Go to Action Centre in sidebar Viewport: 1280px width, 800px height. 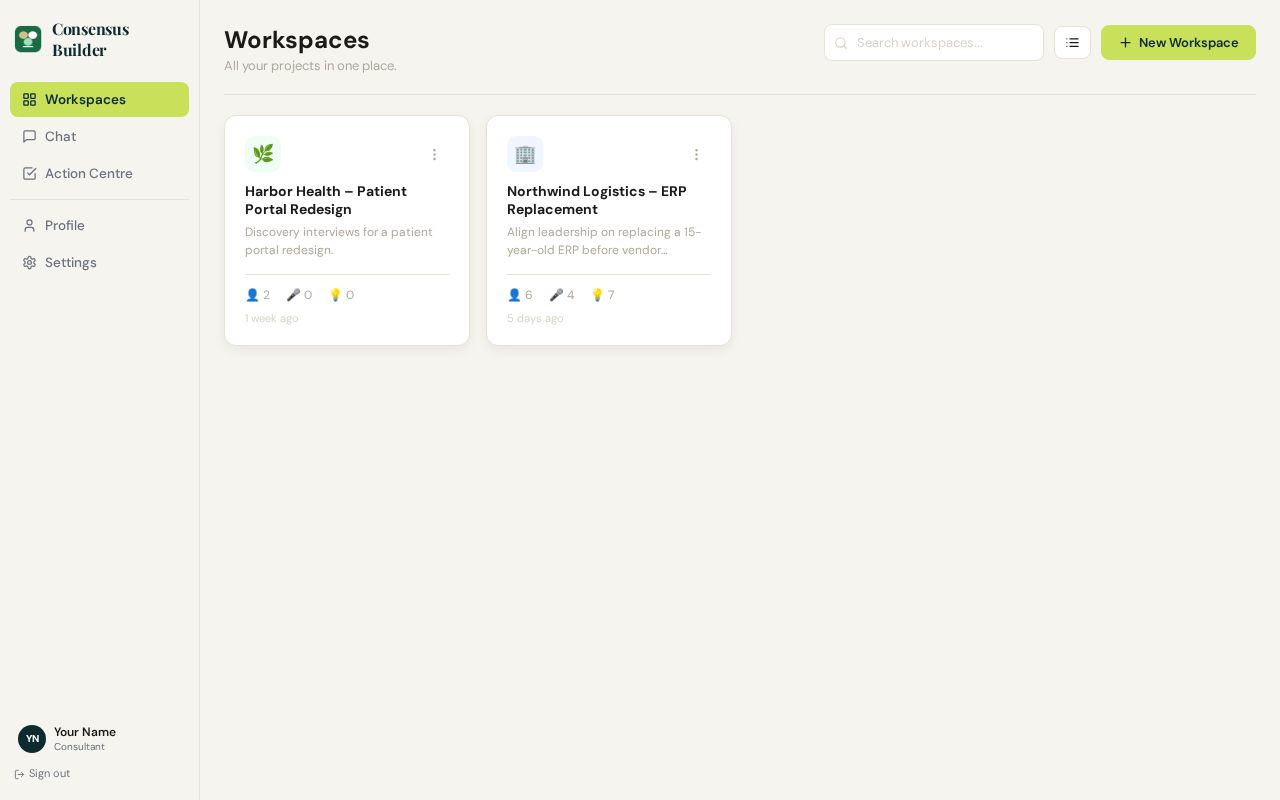point(99,173)
